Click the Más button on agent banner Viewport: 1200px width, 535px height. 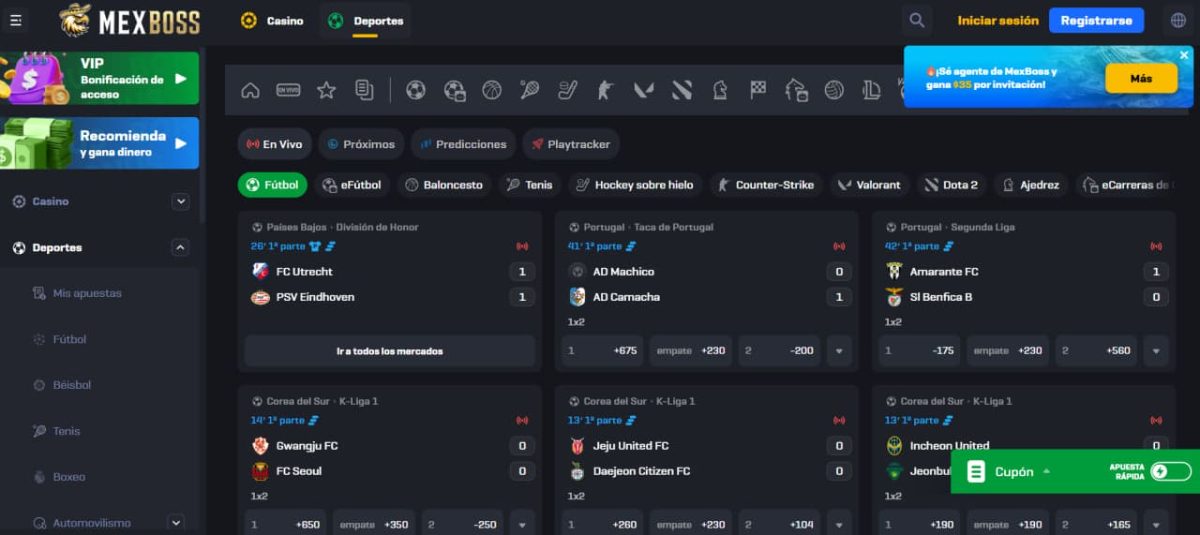(x=1141, y=78)
